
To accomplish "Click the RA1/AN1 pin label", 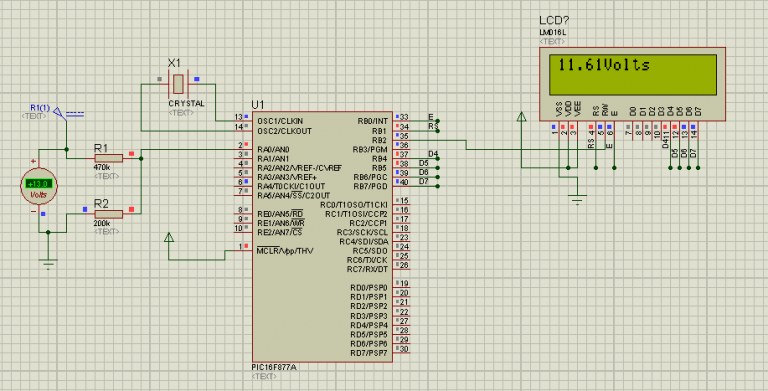I will pos(273,159).
